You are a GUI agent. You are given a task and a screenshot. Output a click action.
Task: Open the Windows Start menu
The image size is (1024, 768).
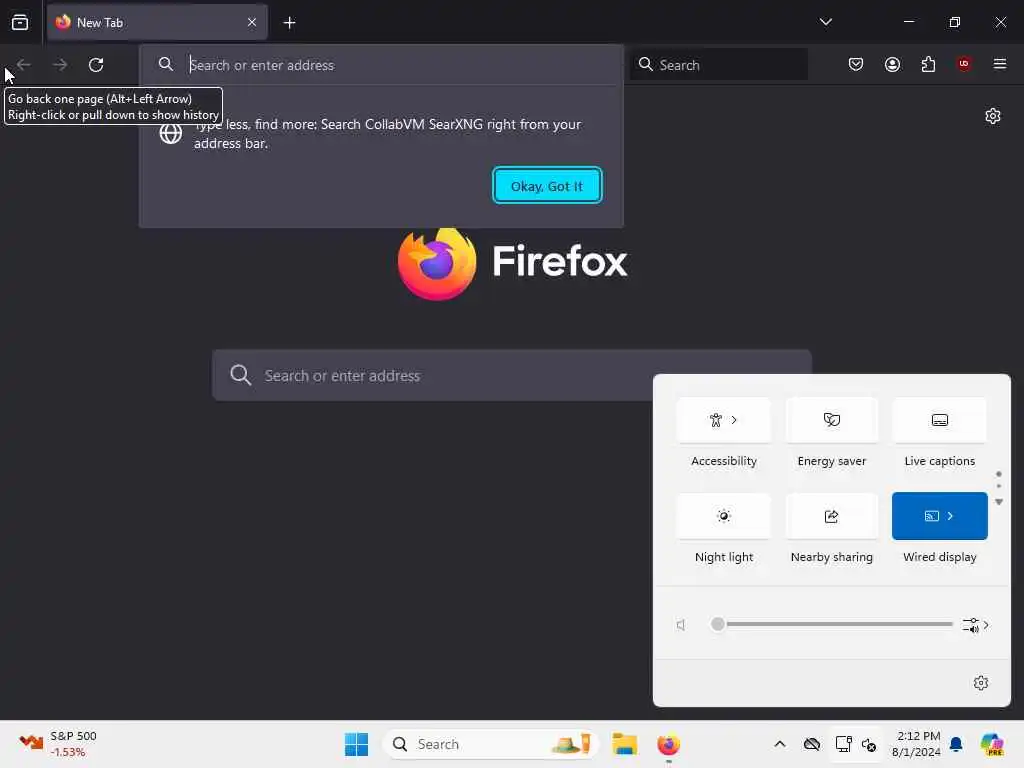pos(357,744)
